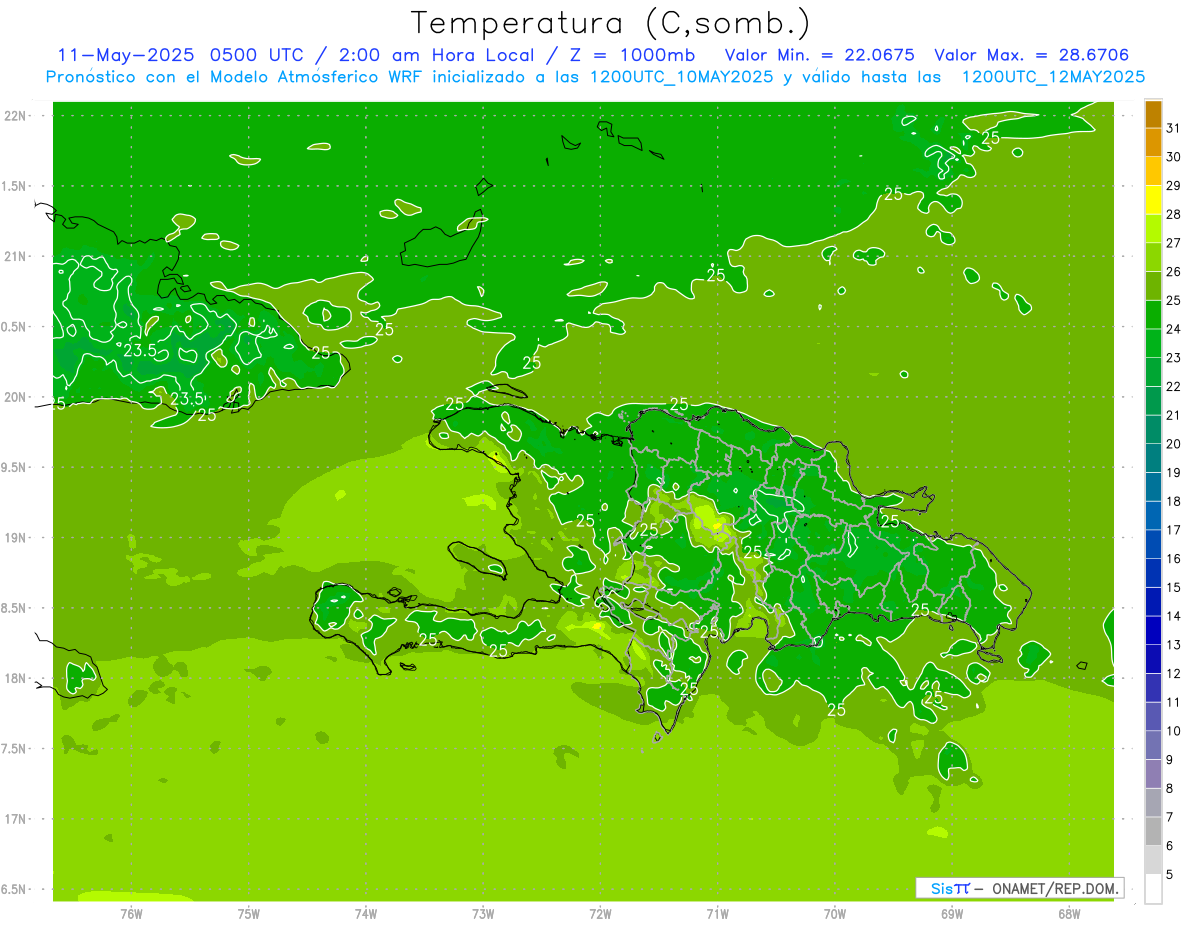1200x927 pixels.
Task: Click the '70W' longitude axis label
Action: click(x=835, y=914)
